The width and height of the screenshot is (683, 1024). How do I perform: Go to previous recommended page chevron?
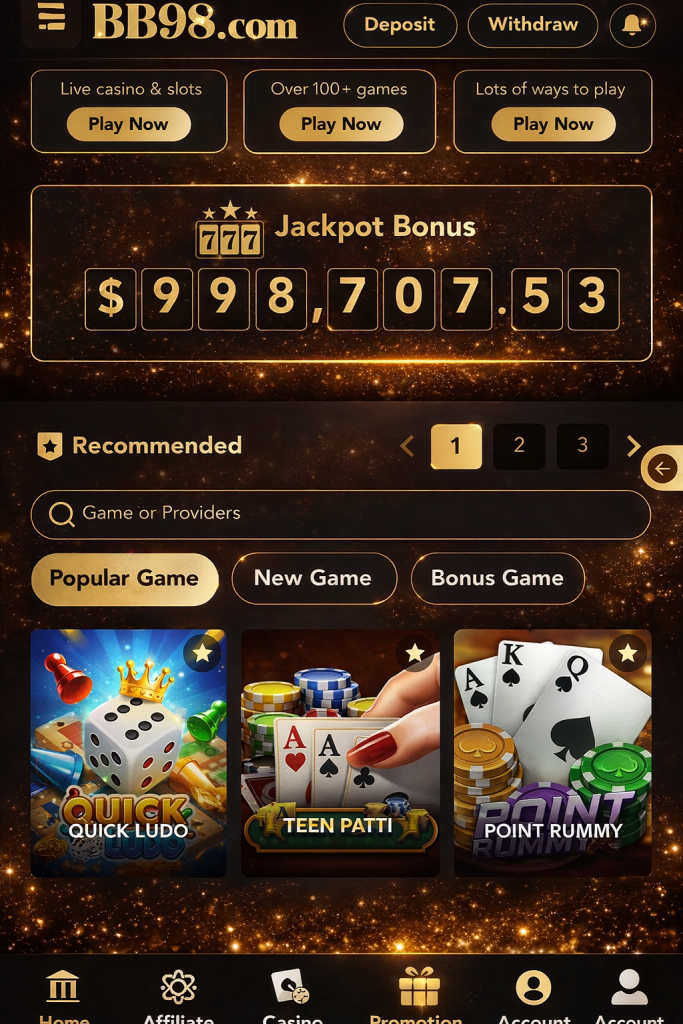point(407,446)
